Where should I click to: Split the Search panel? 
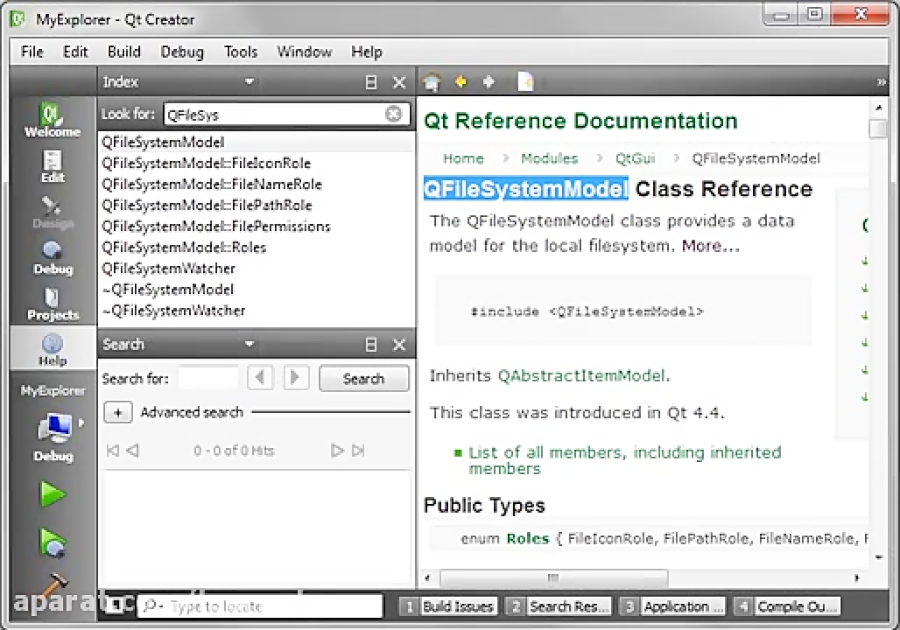pos(371,345)
